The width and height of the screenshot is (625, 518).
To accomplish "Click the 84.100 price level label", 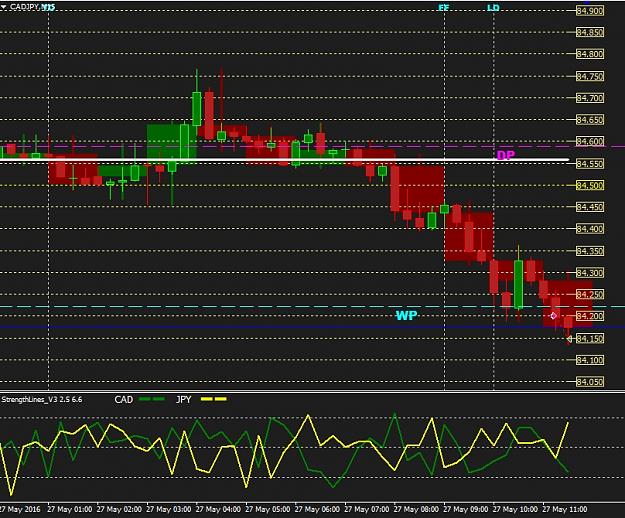I will (x=590, y=360).
